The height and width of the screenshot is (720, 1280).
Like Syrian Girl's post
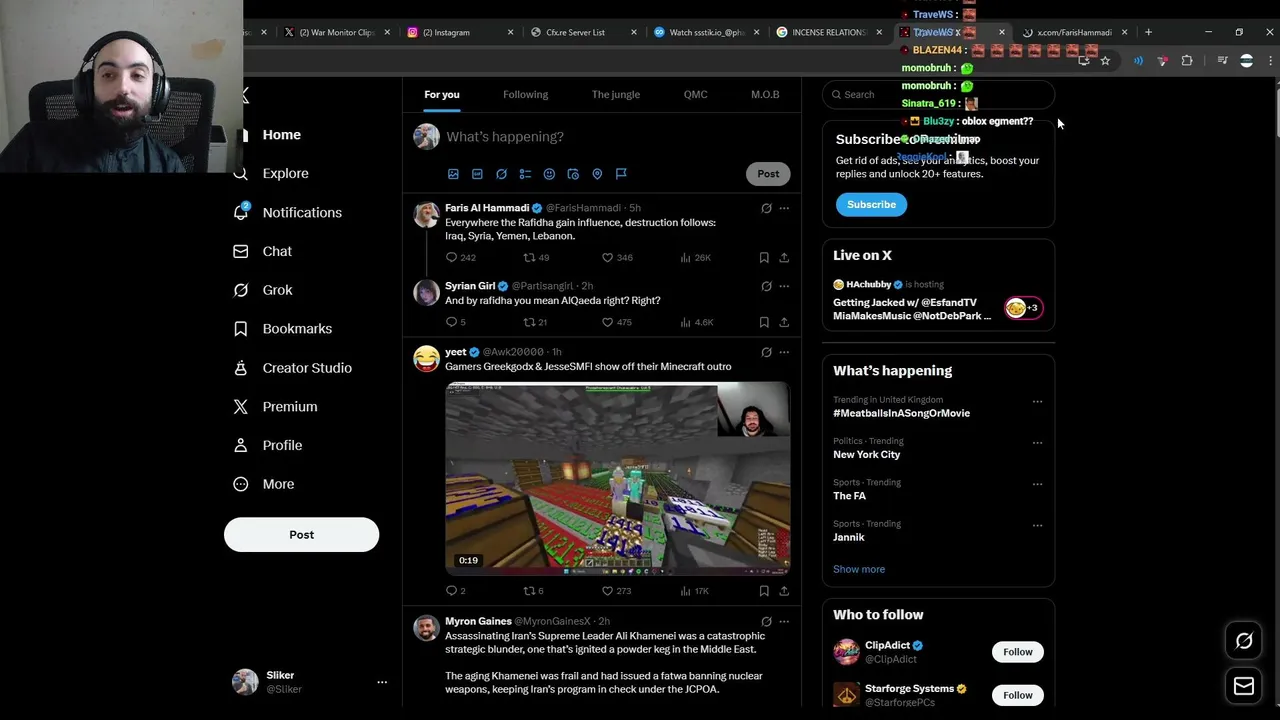(x=607, y=322)
